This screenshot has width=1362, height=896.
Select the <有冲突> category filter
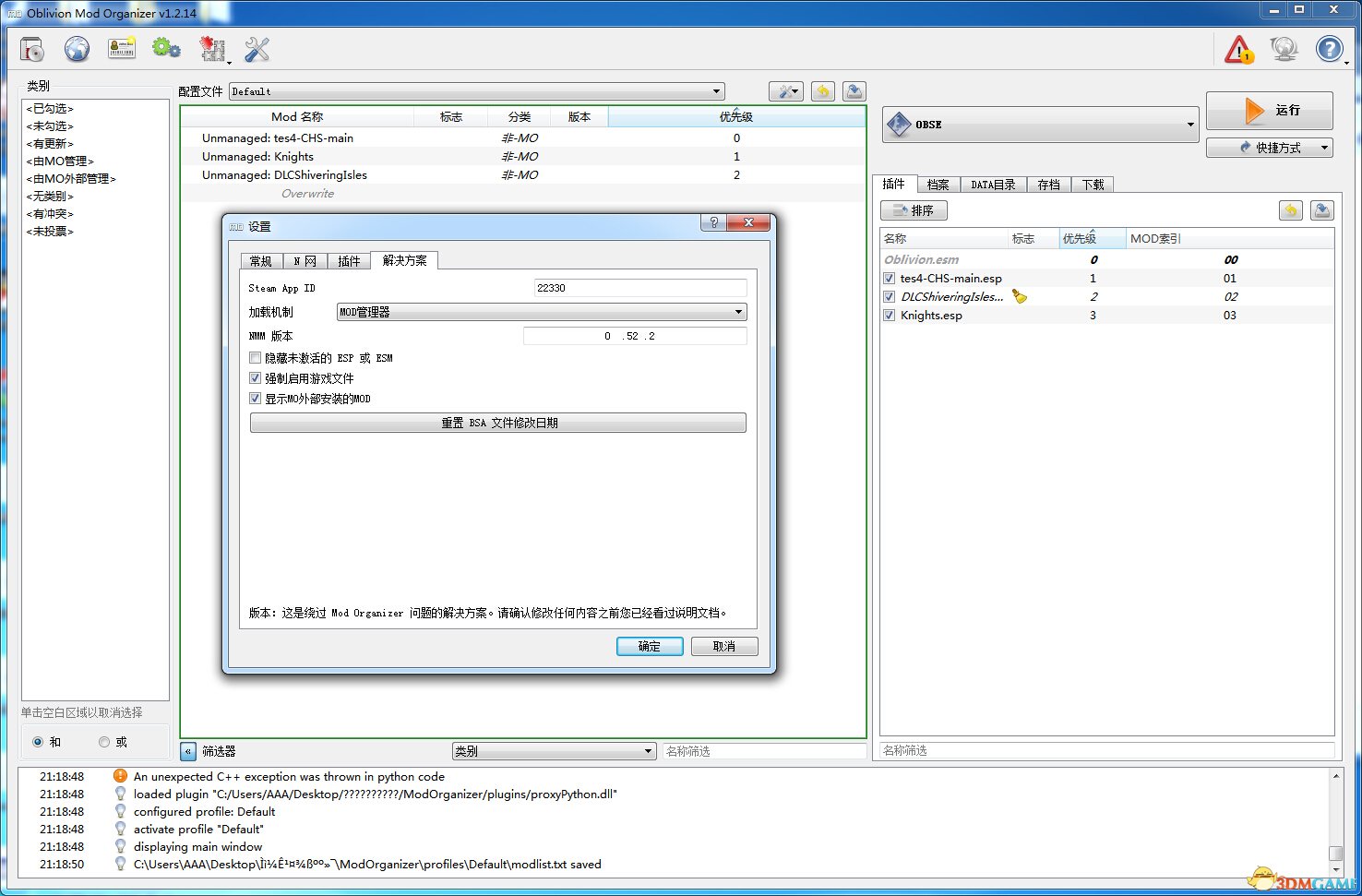click(50, 214)
